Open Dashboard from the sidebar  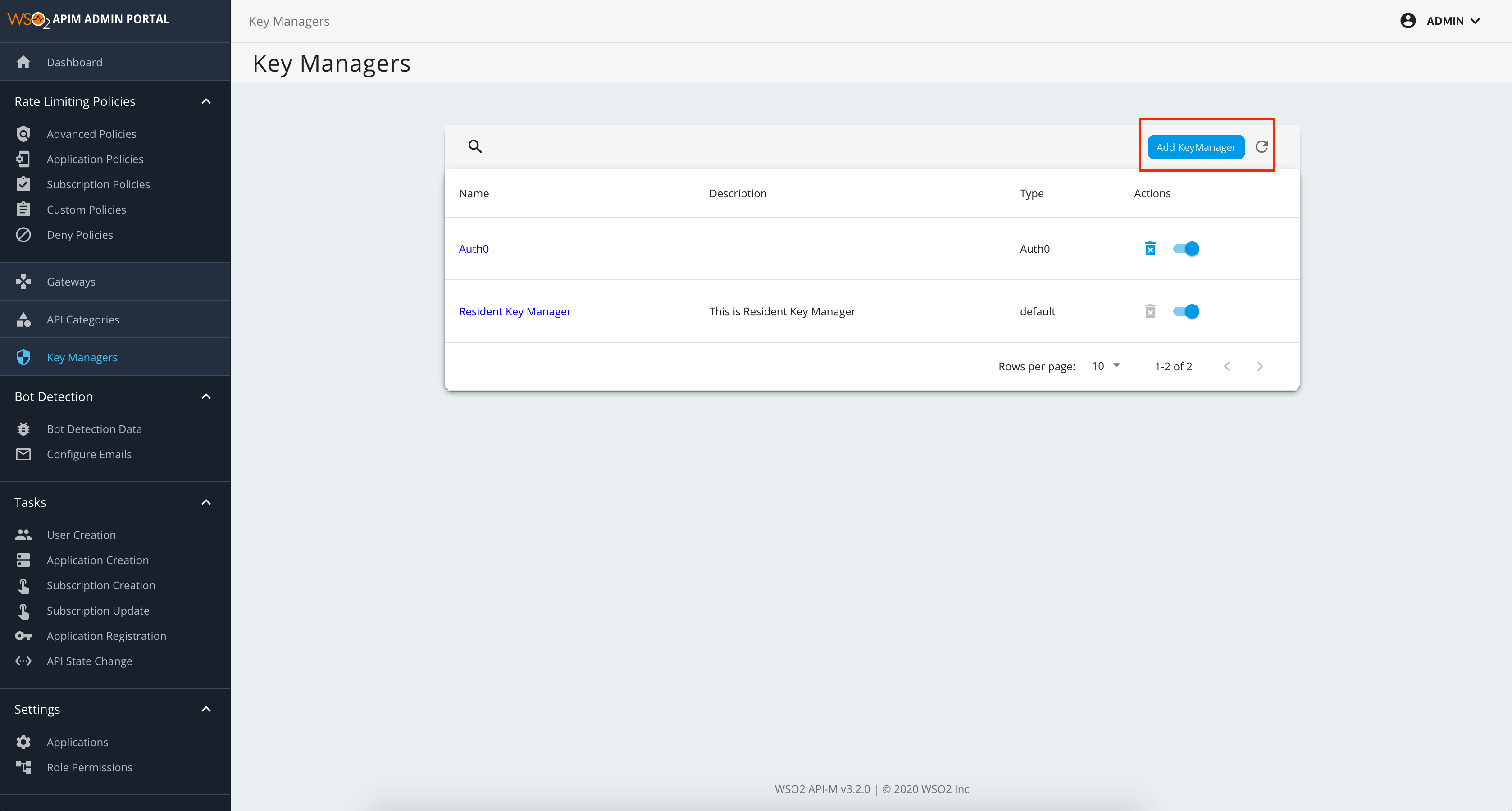click(115, 62)
